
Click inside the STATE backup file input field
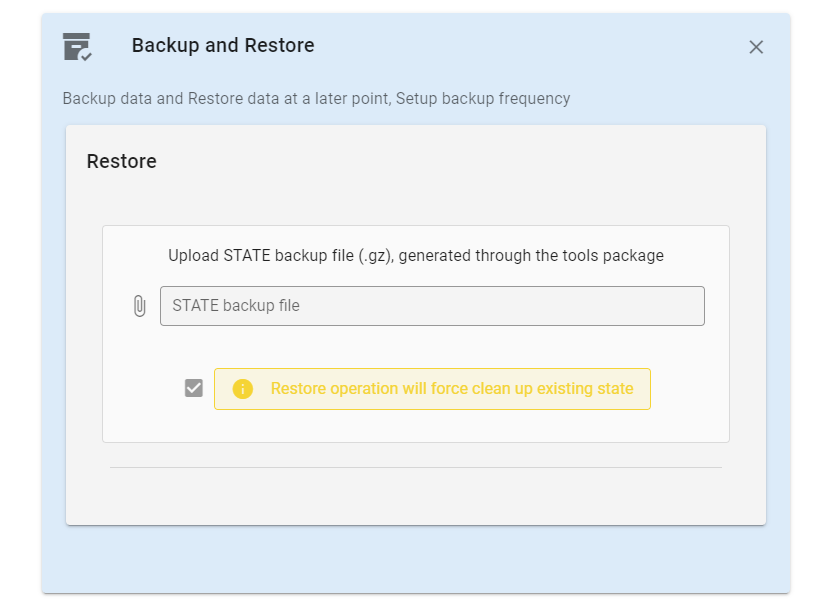(x=432, y=305)
